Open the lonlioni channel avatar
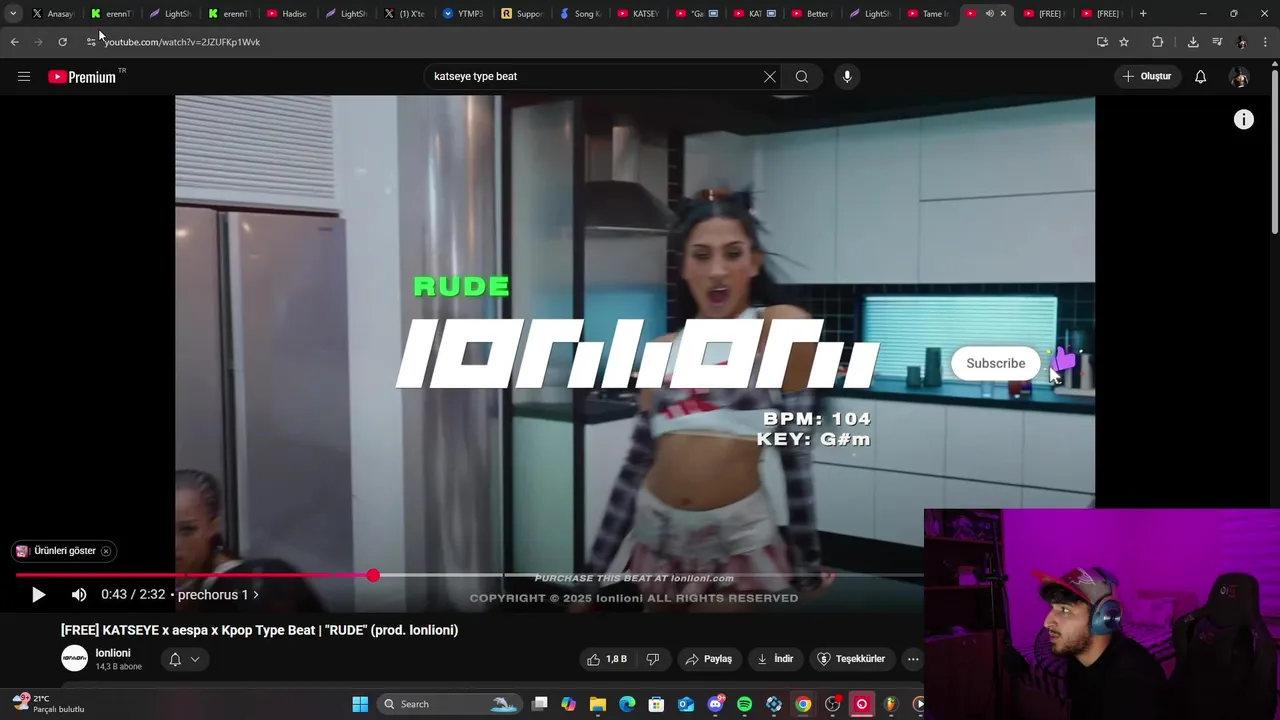 [x=75, y=658]
